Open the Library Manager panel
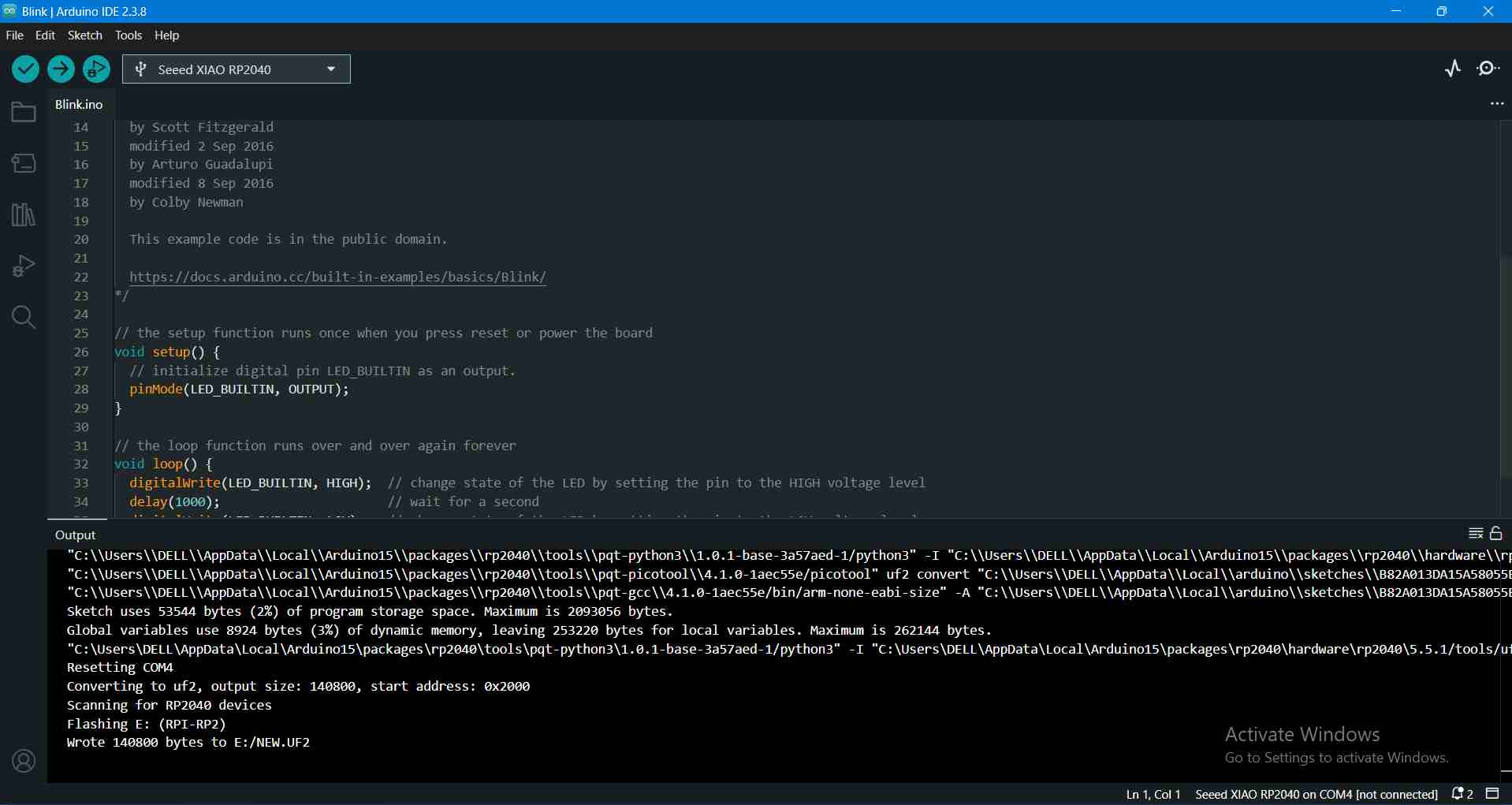The height and width of the screenshot is (805, 1512). [x=24, y=214]
